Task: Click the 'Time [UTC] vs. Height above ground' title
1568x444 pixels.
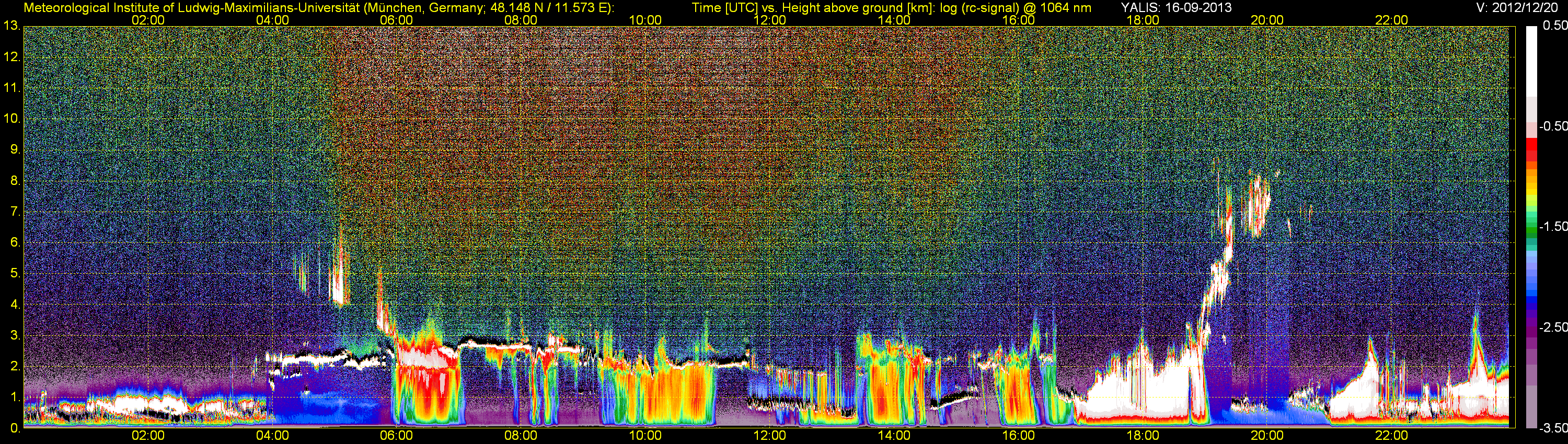Action: tap(891, 7)
